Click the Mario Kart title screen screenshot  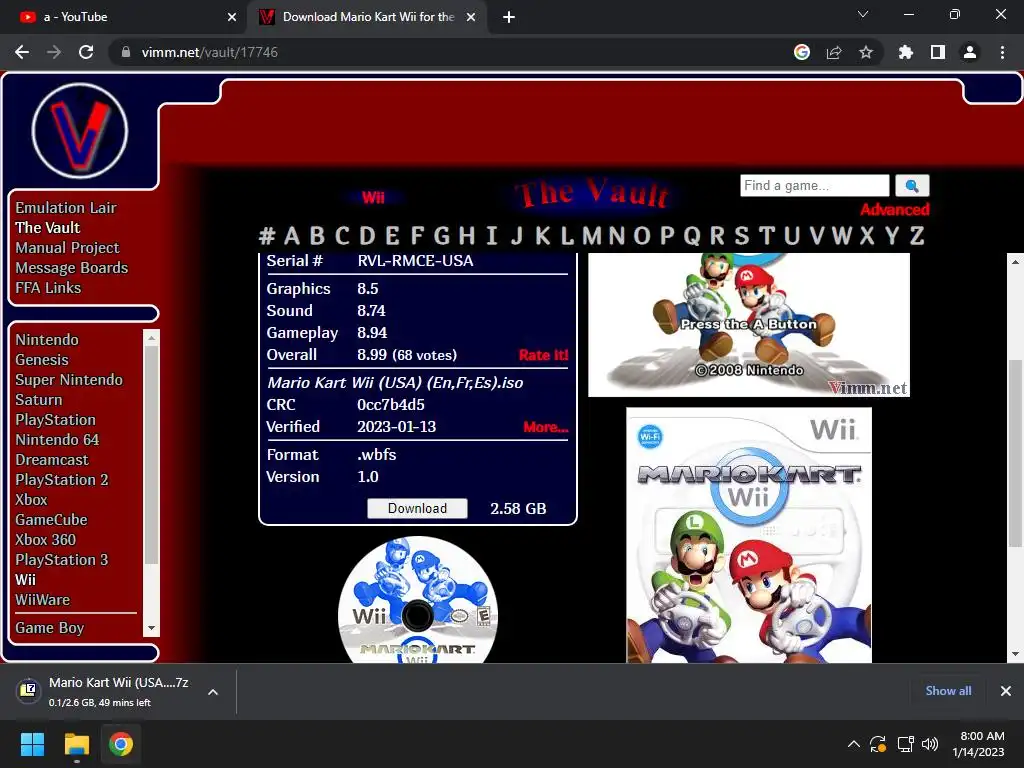tap(749, 325)
